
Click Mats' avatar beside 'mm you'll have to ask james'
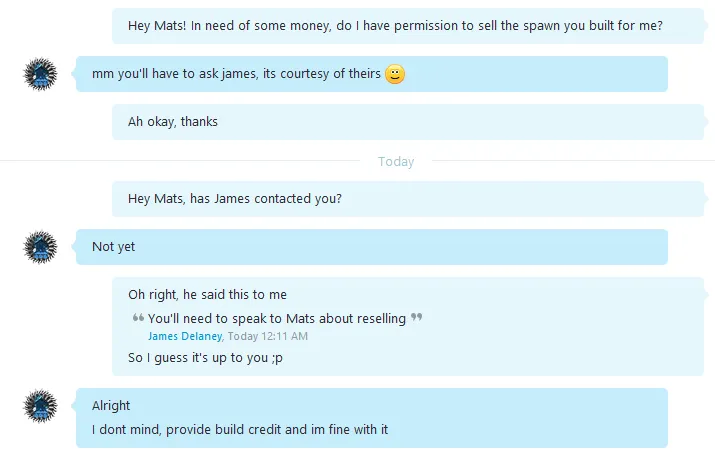pos(41,74)
